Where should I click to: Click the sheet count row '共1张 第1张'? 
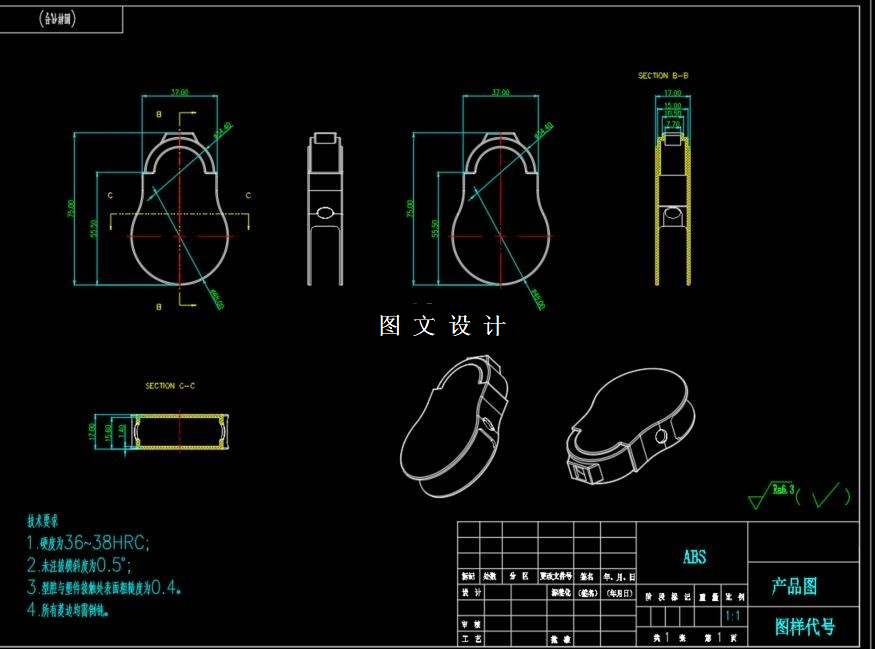(x=693, y=637)
